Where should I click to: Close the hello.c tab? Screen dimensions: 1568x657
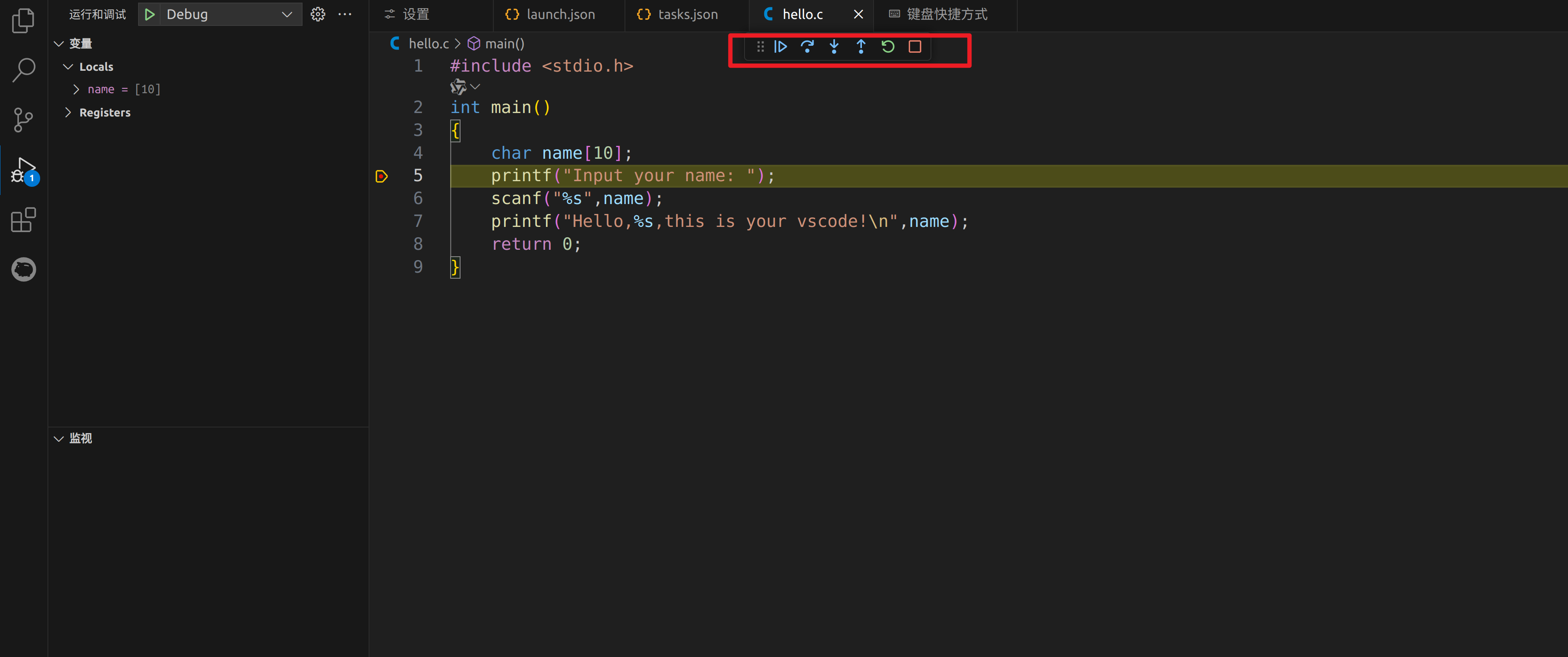pos(858,14)
